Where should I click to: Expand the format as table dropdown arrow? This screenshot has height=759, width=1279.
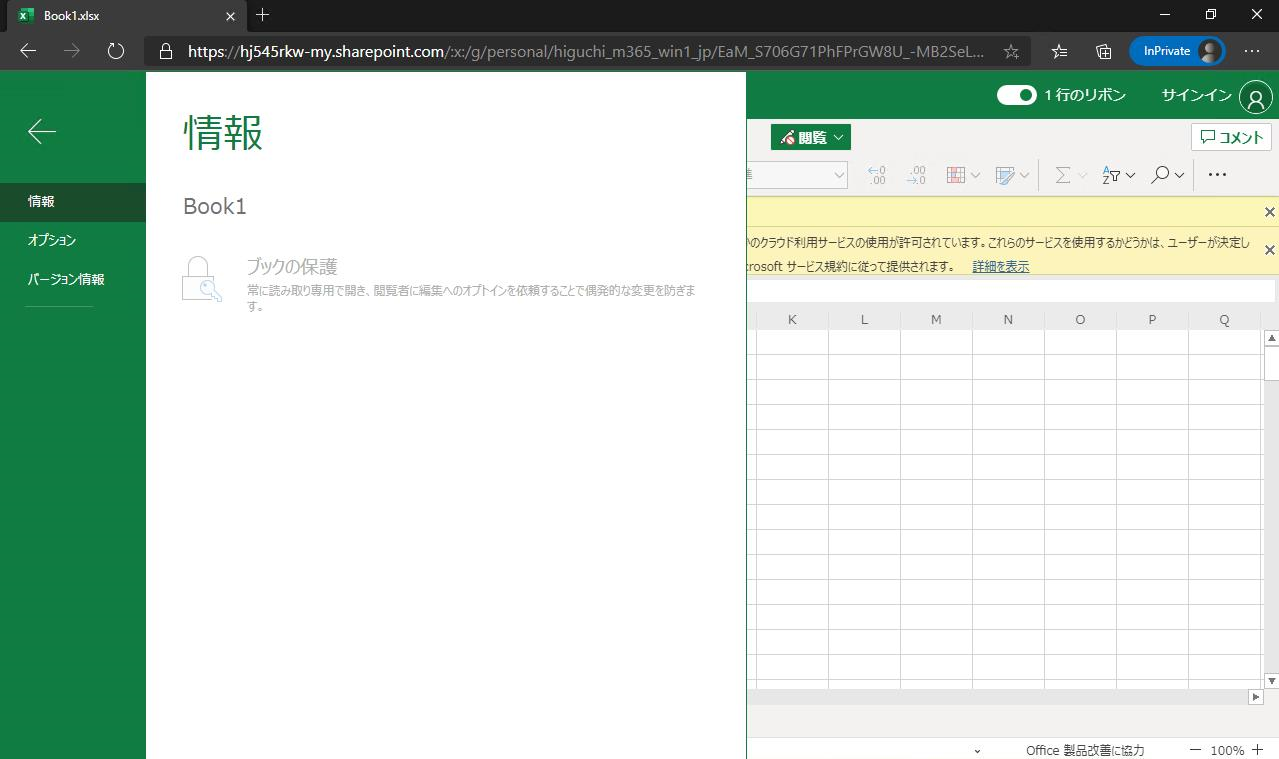tap(1025, 176)
